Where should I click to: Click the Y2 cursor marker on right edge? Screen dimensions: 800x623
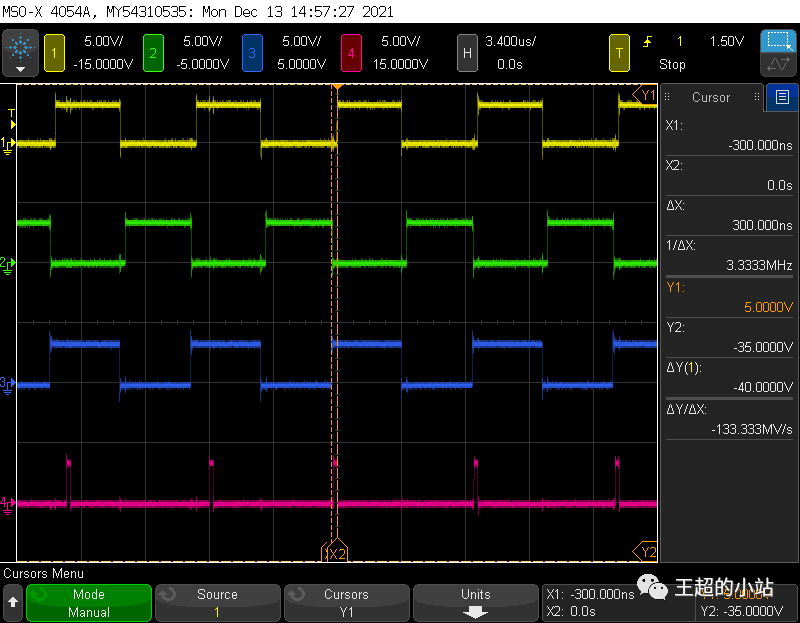pos(647,551)
